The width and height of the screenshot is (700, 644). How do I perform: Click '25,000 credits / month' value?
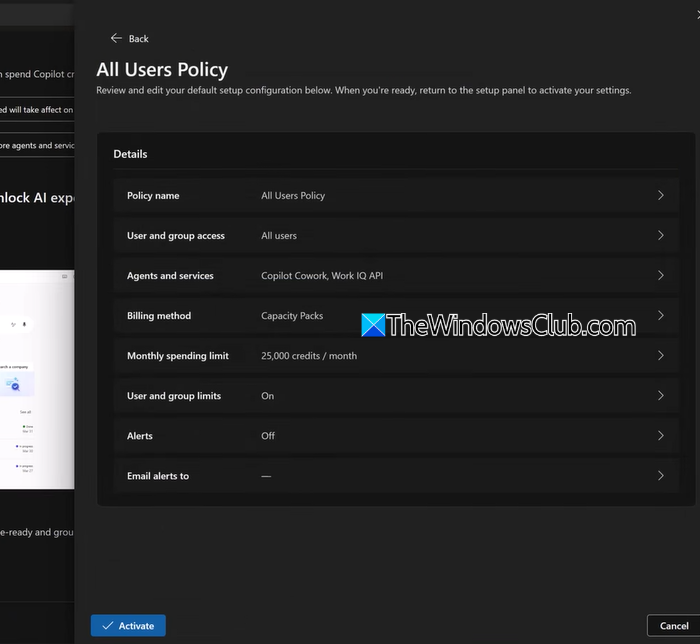(309, 356)
